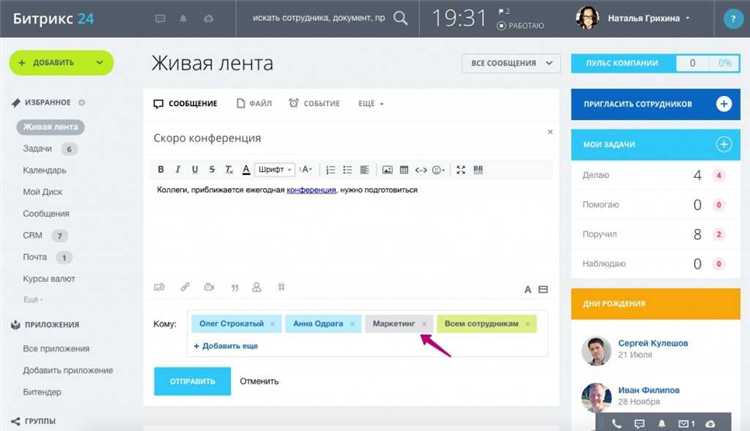The height and width of the screenshot is (431, 750).
Task: Insert a video using the camera icon
Action: [x=209, y=287]
